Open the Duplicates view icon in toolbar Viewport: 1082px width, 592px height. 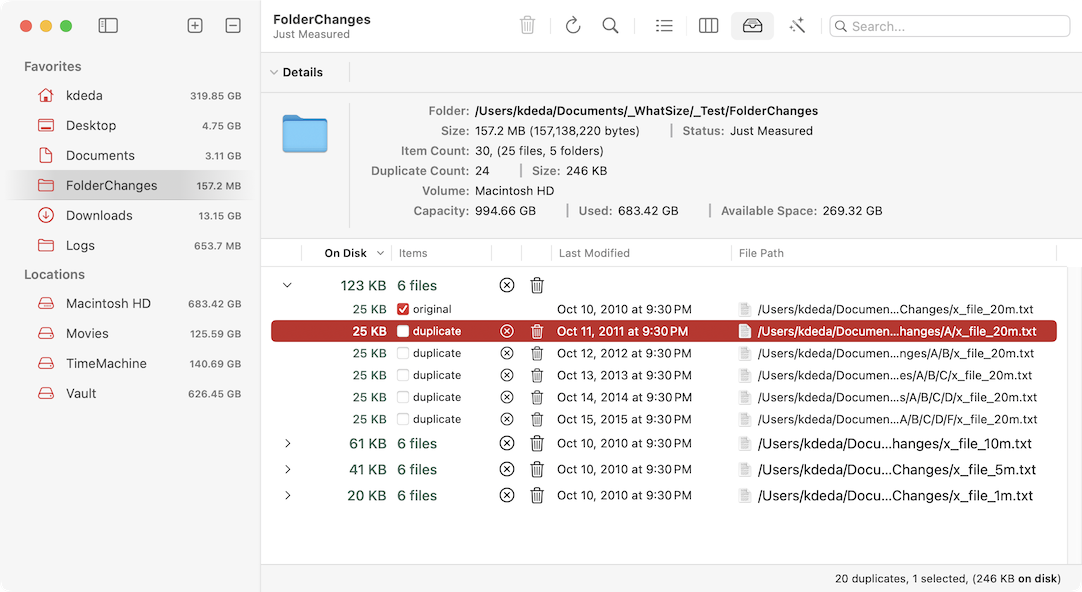(752, 26)
